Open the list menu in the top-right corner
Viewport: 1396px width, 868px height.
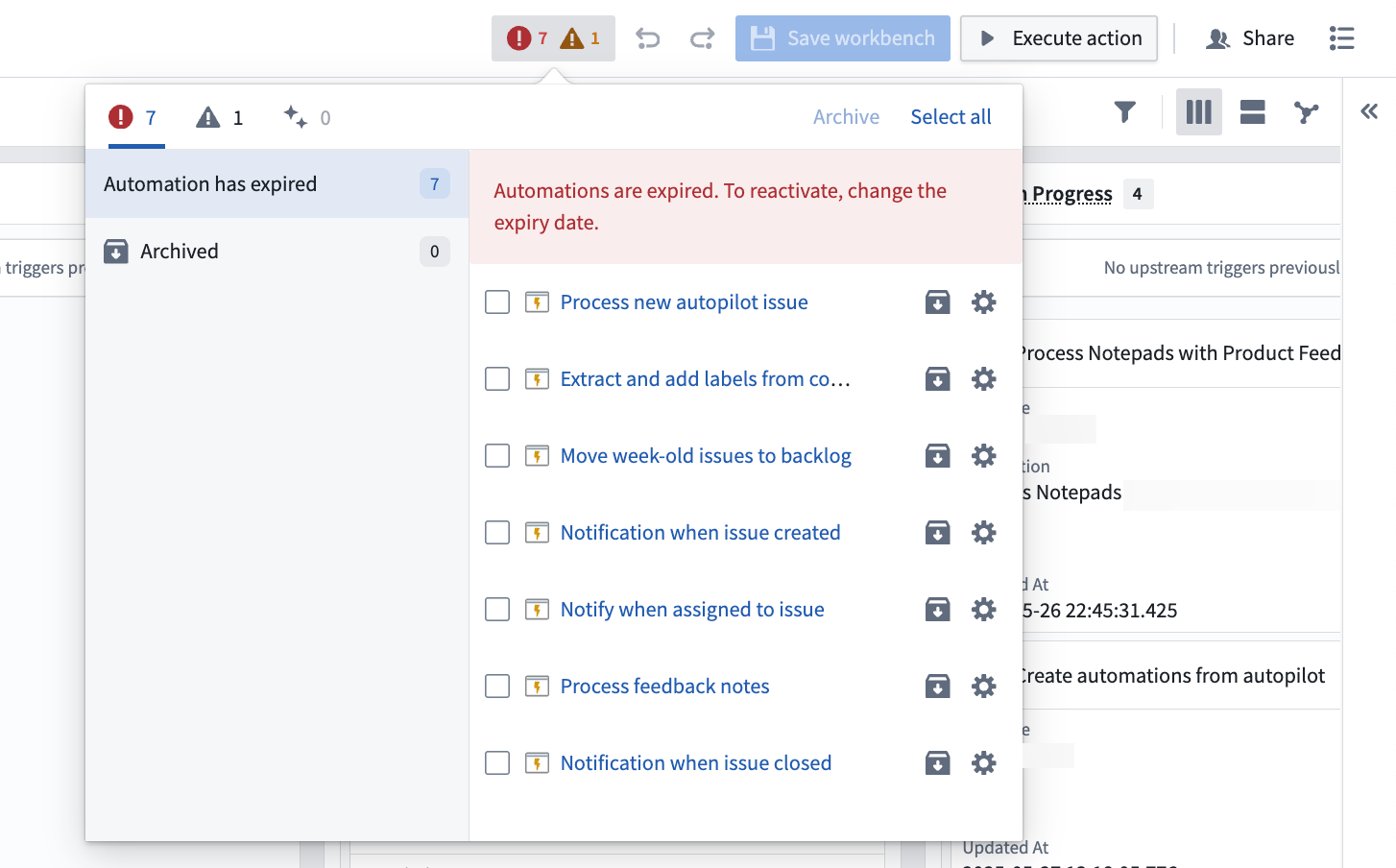(x=1341, y=37)
